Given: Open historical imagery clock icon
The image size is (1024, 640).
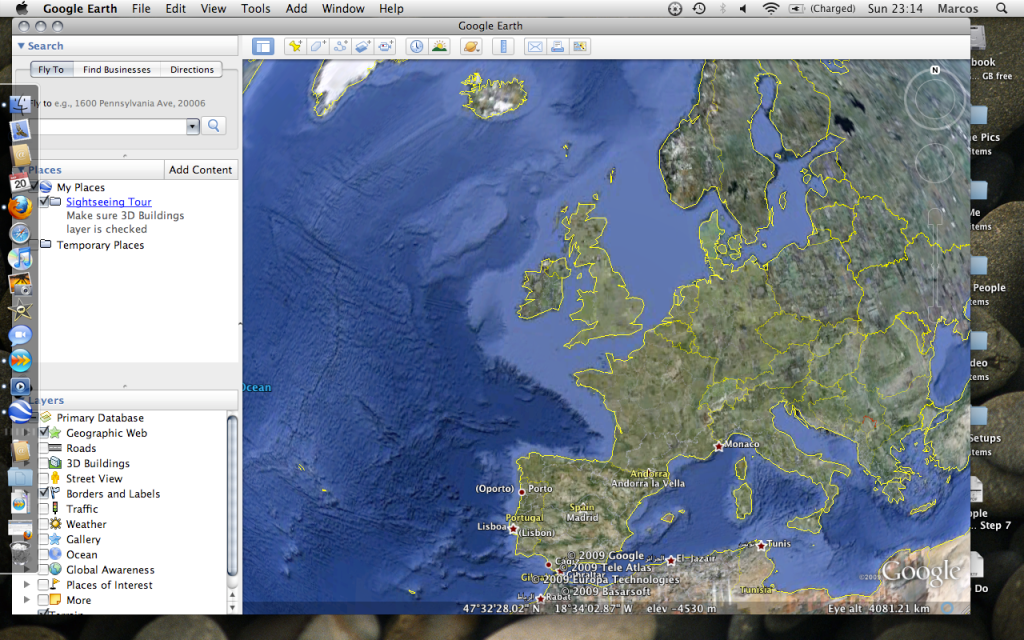Looking at the screenshot, I should (415, 46).
